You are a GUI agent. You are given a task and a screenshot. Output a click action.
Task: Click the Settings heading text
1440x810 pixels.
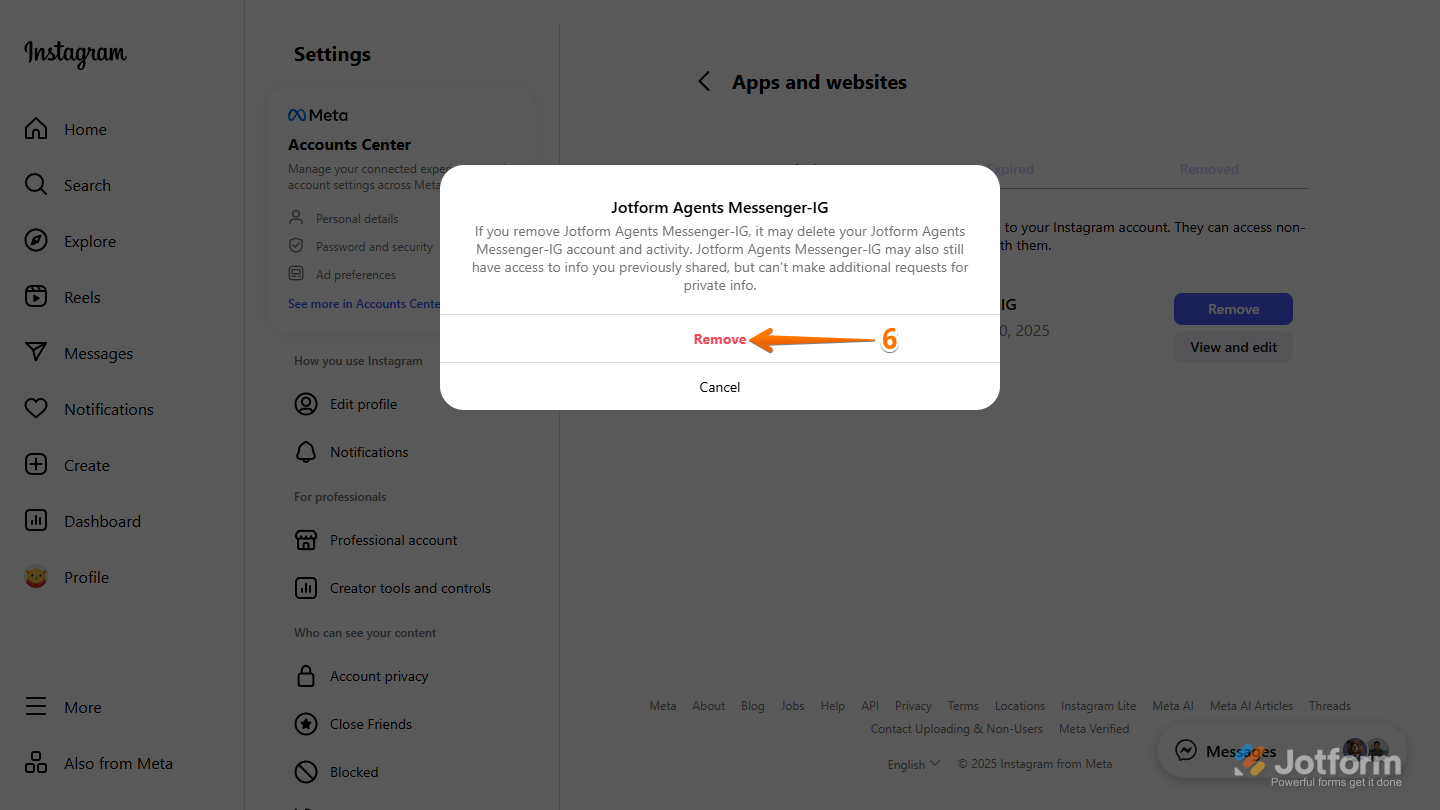click(x=332, y=54)
